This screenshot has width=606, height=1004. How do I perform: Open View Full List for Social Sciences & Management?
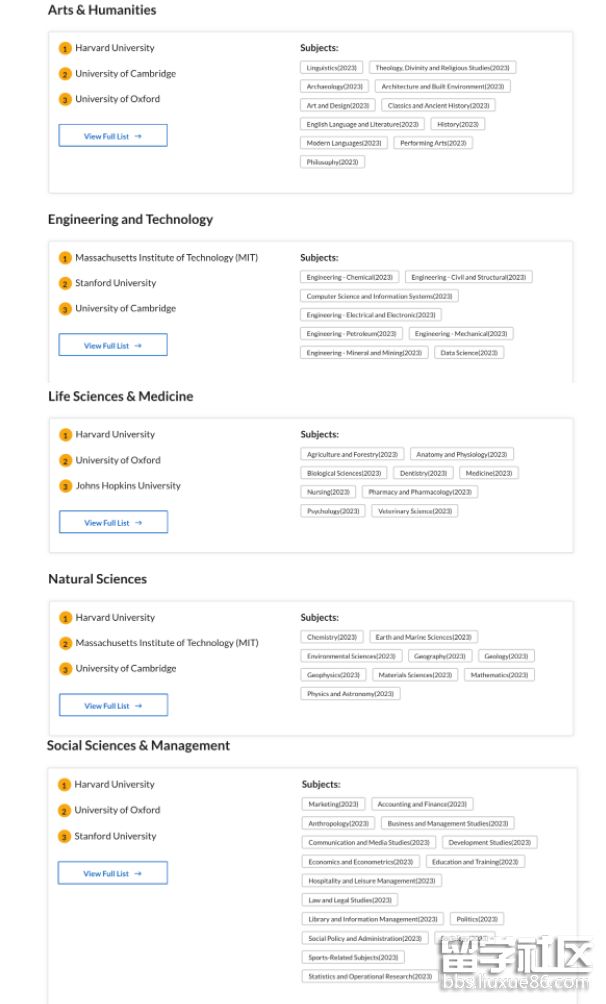(x=112, y=874)
